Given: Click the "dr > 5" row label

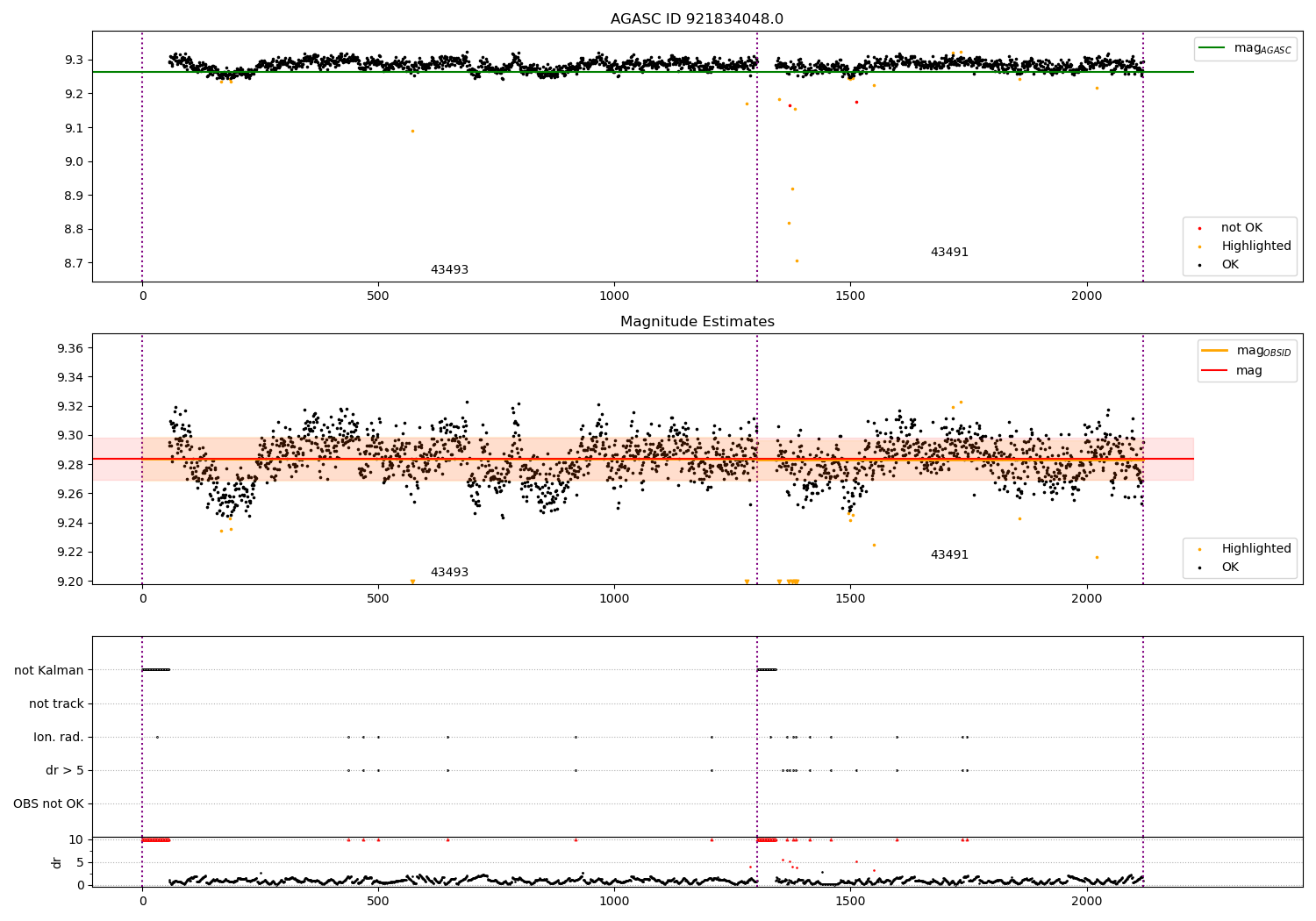Looking at the screenshot, I should pos(65,770).
